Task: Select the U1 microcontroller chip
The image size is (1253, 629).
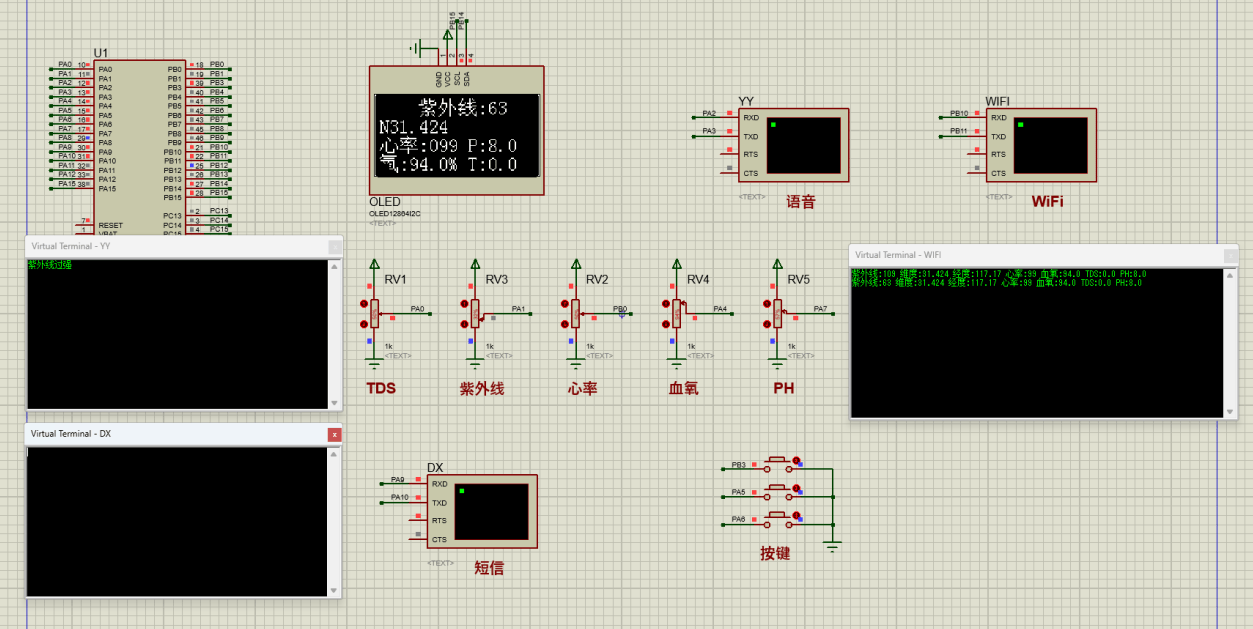Action: point(140,140)
